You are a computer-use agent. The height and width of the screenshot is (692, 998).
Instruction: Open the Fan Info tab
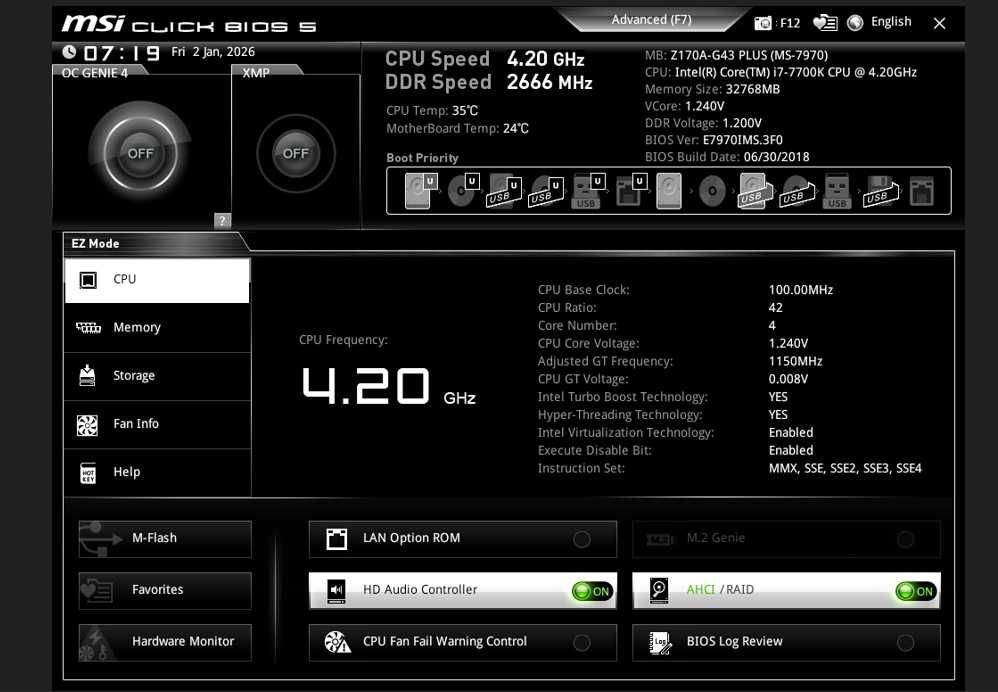157,425
